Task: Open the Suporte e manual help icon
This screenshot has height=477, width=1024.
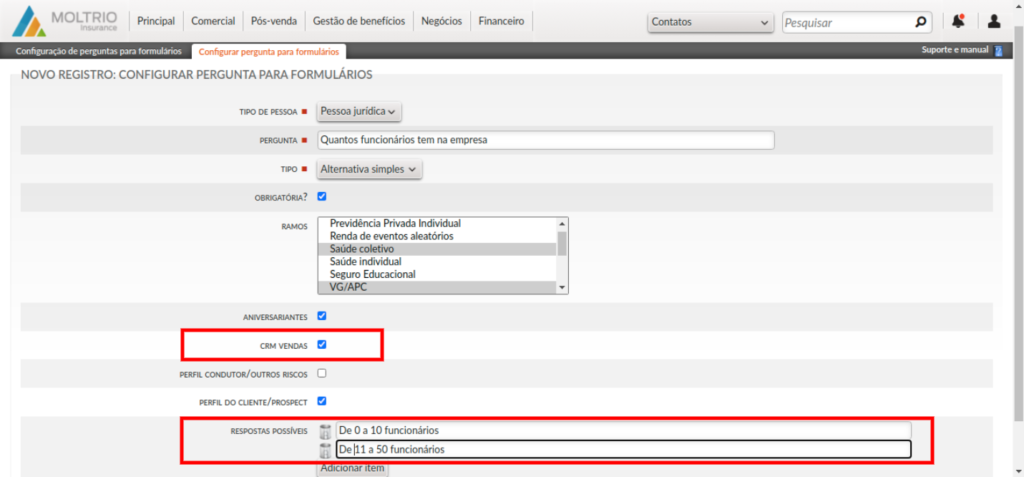Action: [997, 50]
